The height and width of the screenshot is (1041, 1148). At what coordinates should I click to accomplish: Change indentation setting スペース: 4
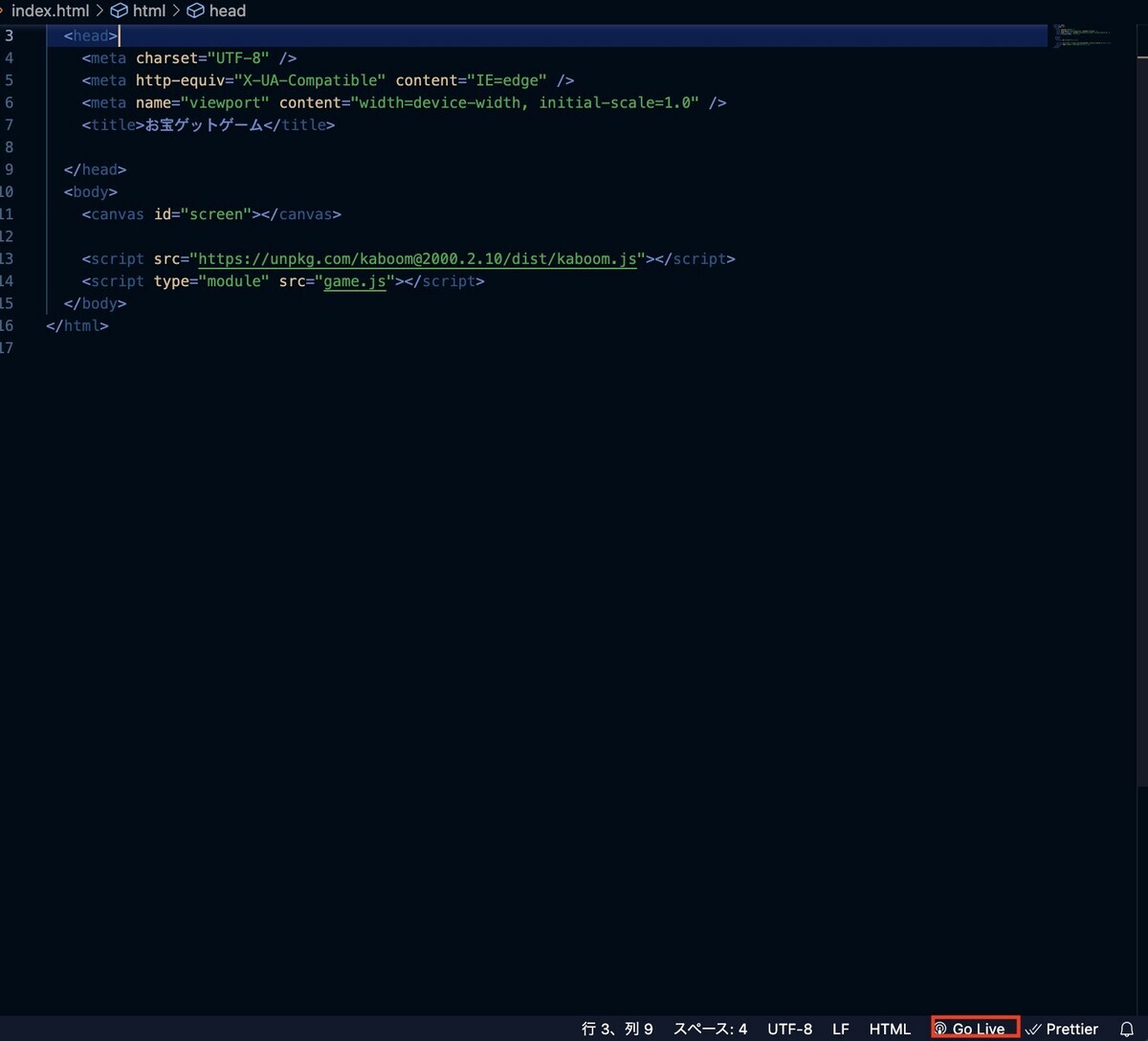click(x=710, y=1029)
